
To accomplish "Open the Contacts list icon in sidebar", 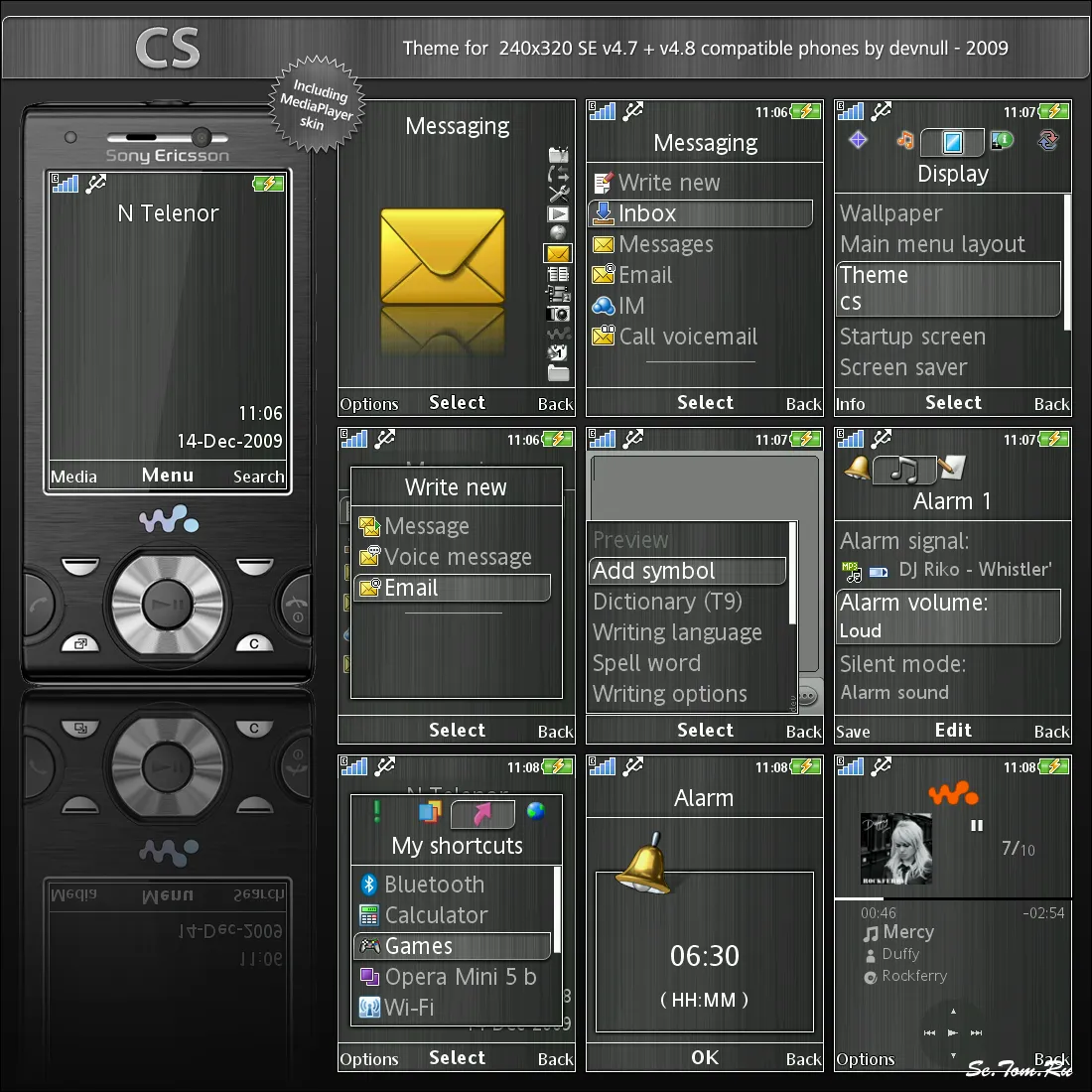I will (x=558, y=274).
